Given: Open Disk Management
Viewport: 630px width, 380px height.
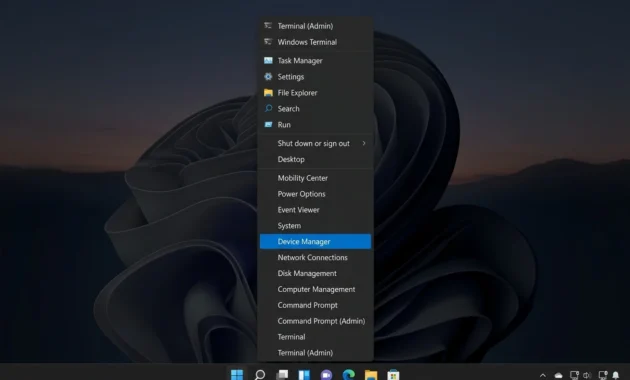Looking at the screenshot, I should [315, 274].
